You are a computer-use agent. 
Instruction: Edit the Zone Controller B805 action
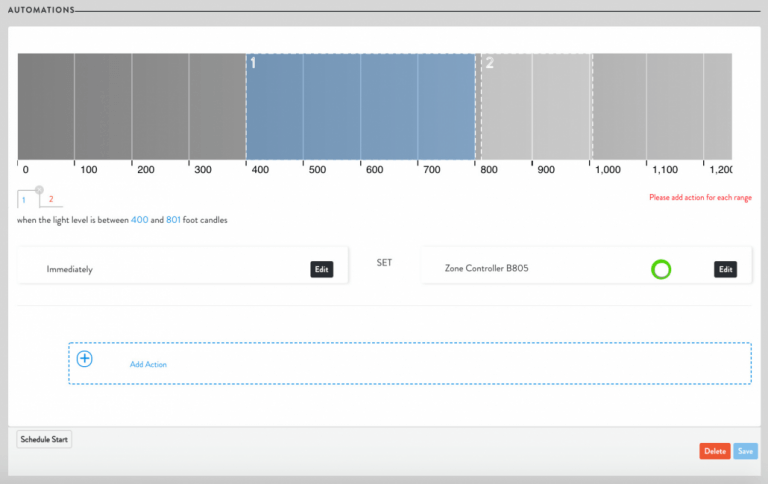tap(725, 269)
